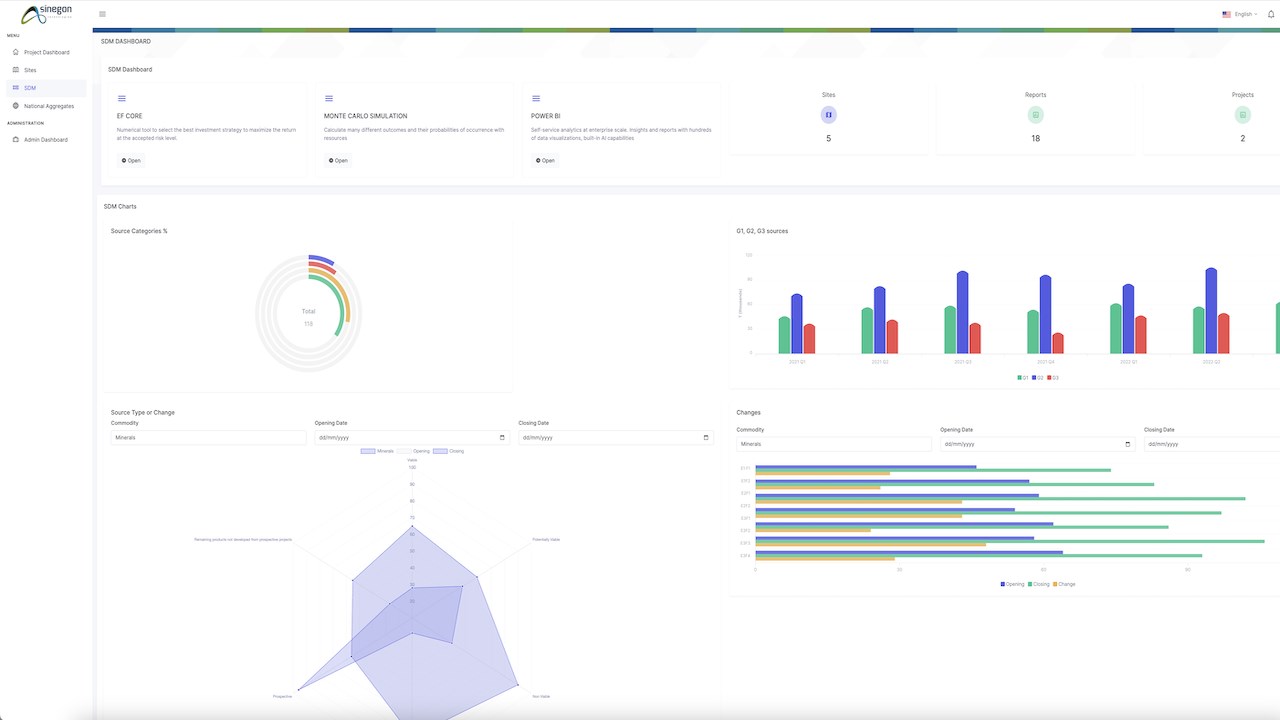Toggle Closing series in Changes legend

click(x=1039, y=584)
